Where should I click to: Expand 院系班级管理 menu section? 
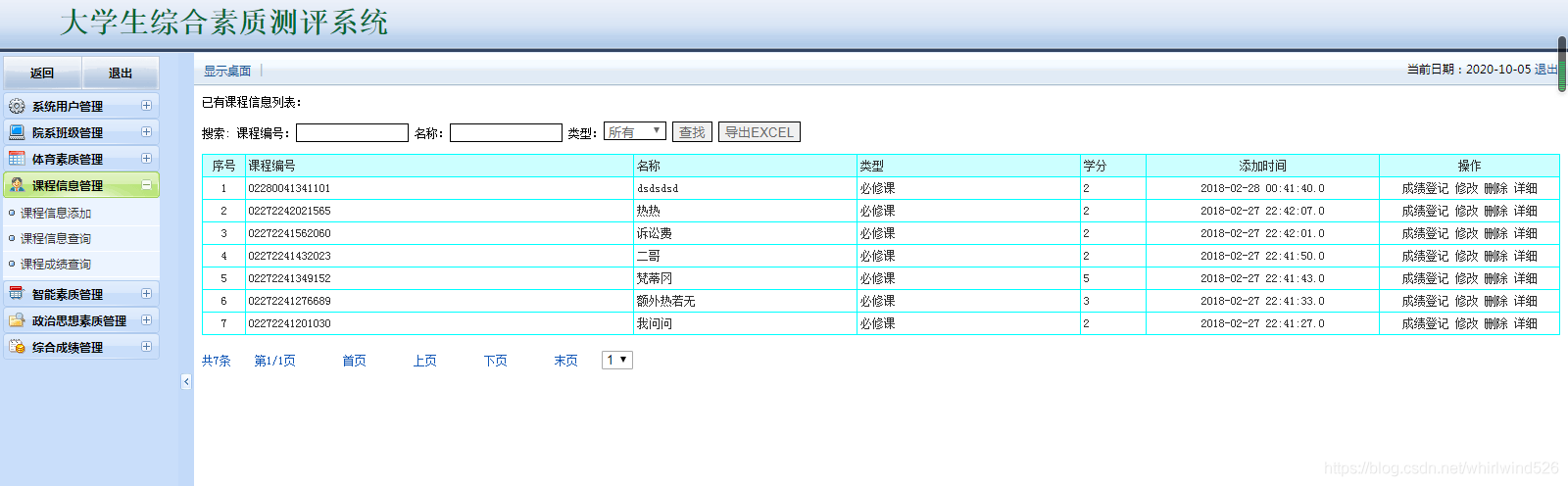[147, 132]
